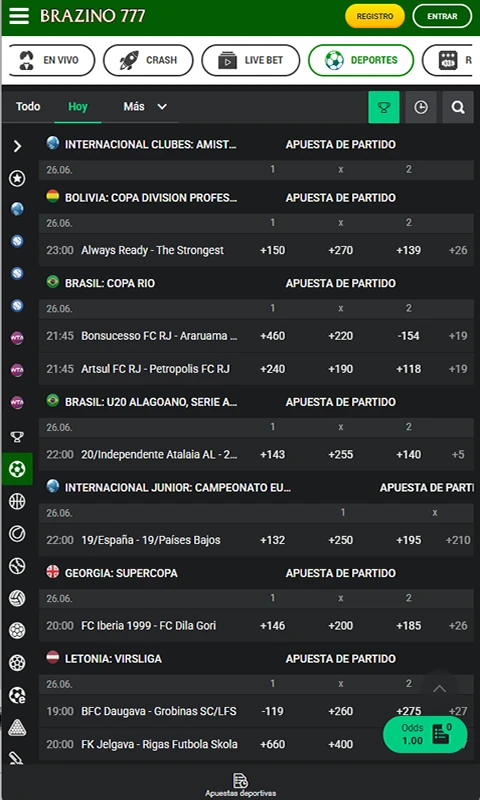Viewport: 480px width, 800px height.
Task: Open the clock time filter icon
Action: coord(421,107)
